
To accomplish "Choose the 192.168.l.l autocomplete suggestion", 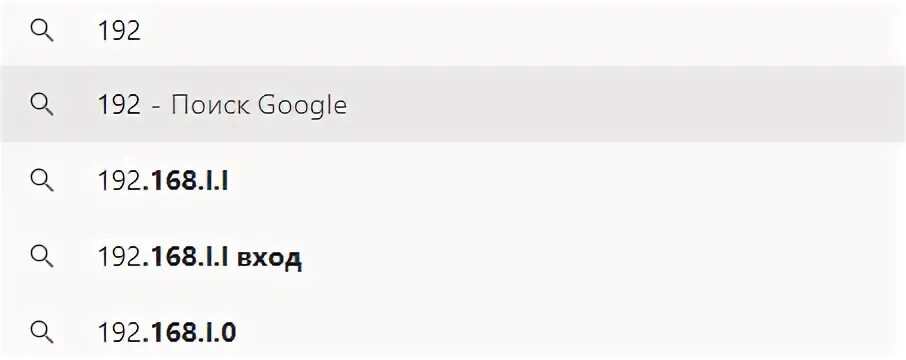I will [x=453, y=181].
